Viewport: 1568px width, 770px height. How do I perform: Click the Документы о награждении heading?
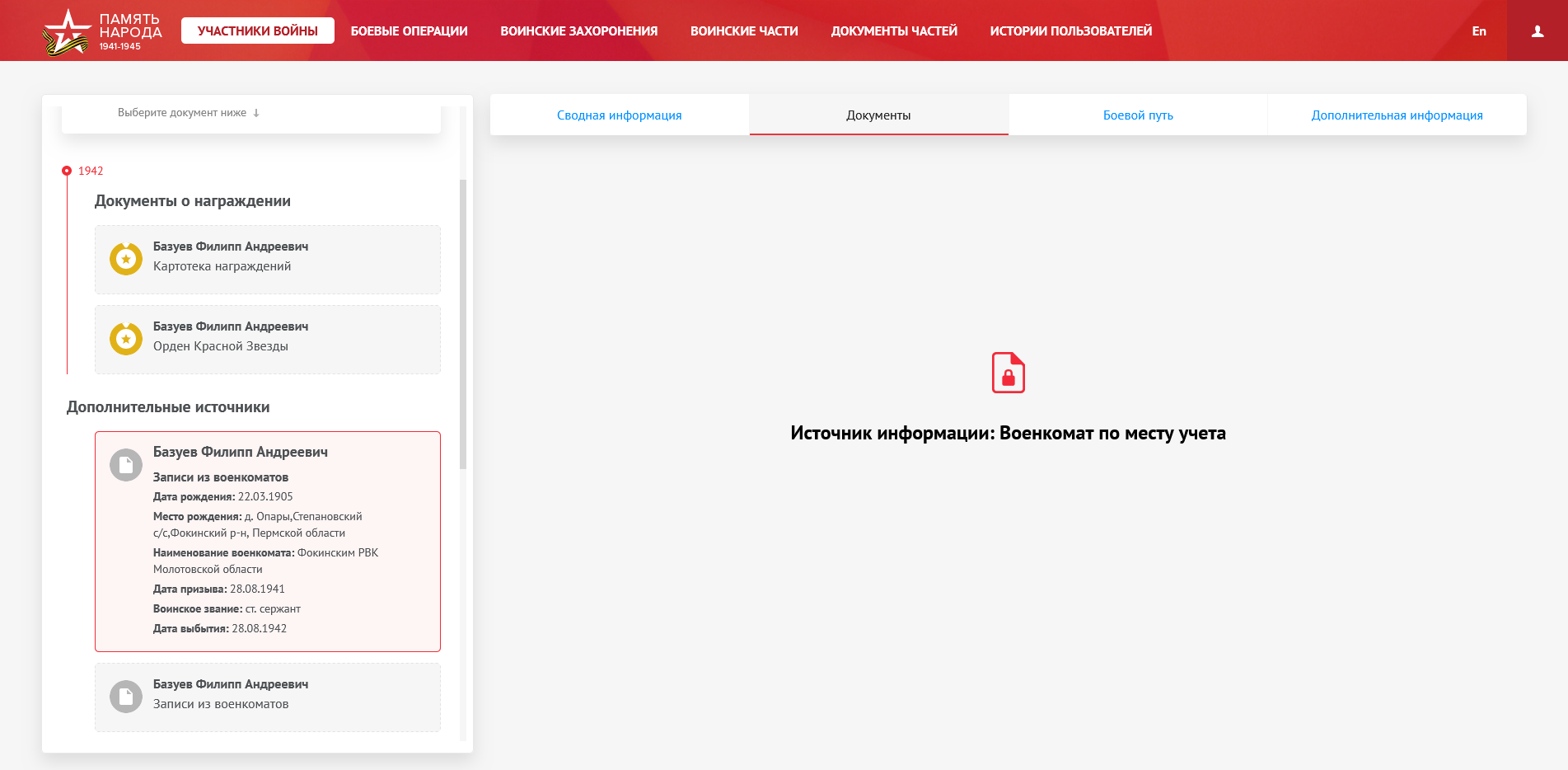[x=193, y=201]
